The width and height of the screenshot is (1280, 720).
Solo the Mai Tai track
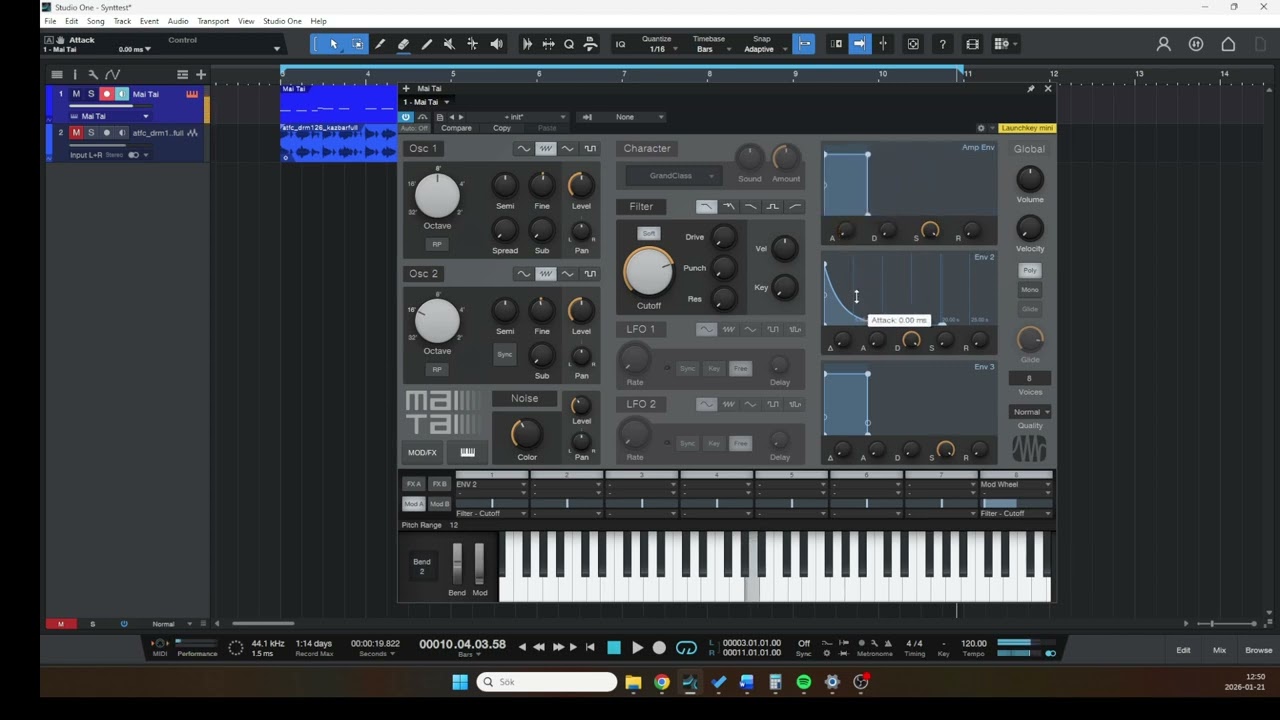91,94
